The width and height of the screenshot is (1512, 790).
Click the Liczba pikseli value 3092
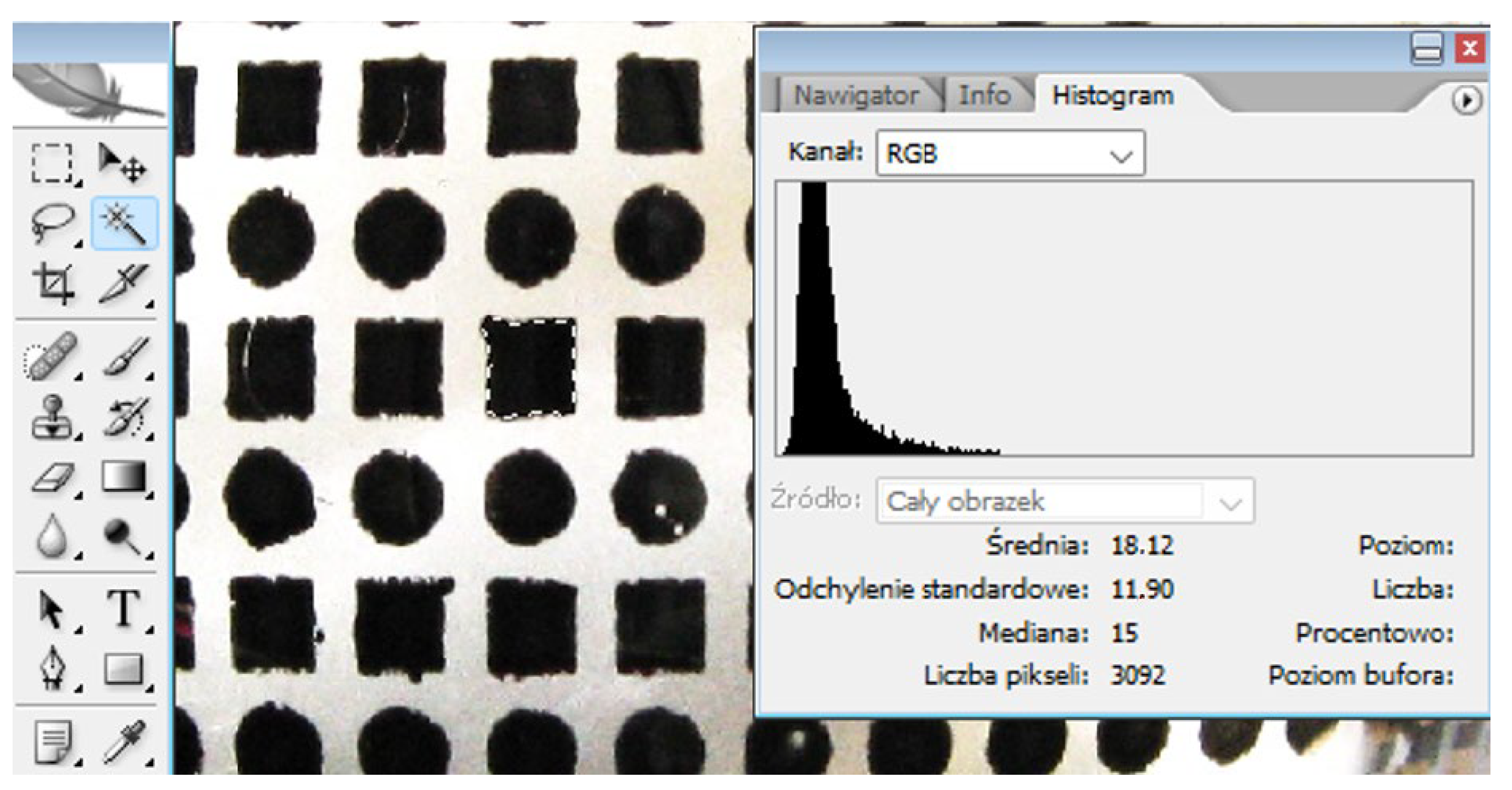pyautogui.click(x=1137, y=675)
